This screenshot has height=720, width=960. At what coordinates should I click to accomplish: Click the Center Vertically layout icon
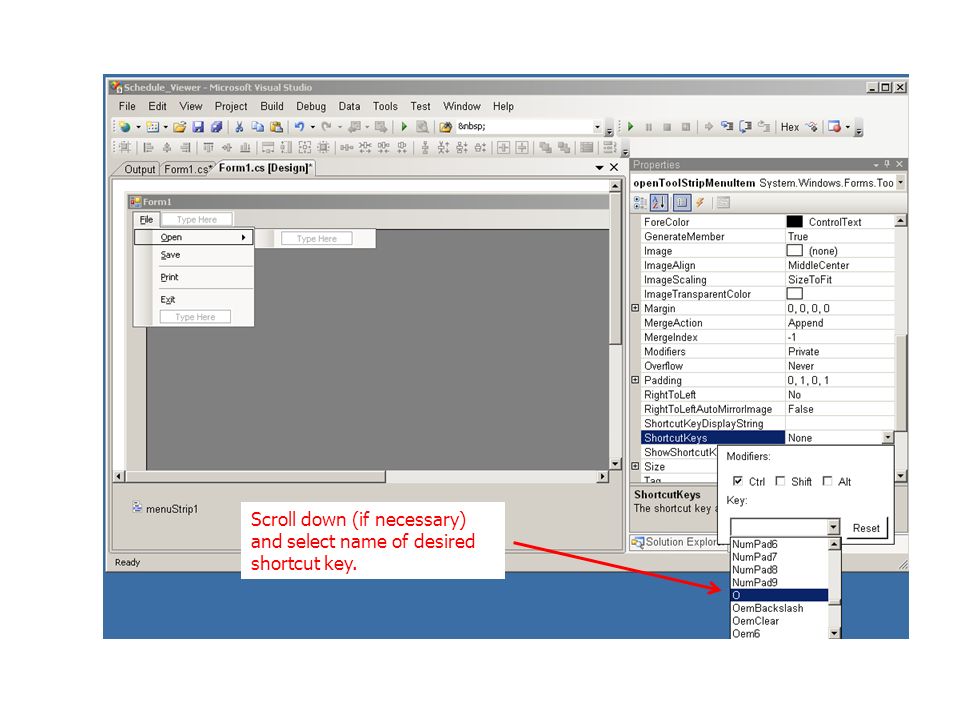point(522,148)
